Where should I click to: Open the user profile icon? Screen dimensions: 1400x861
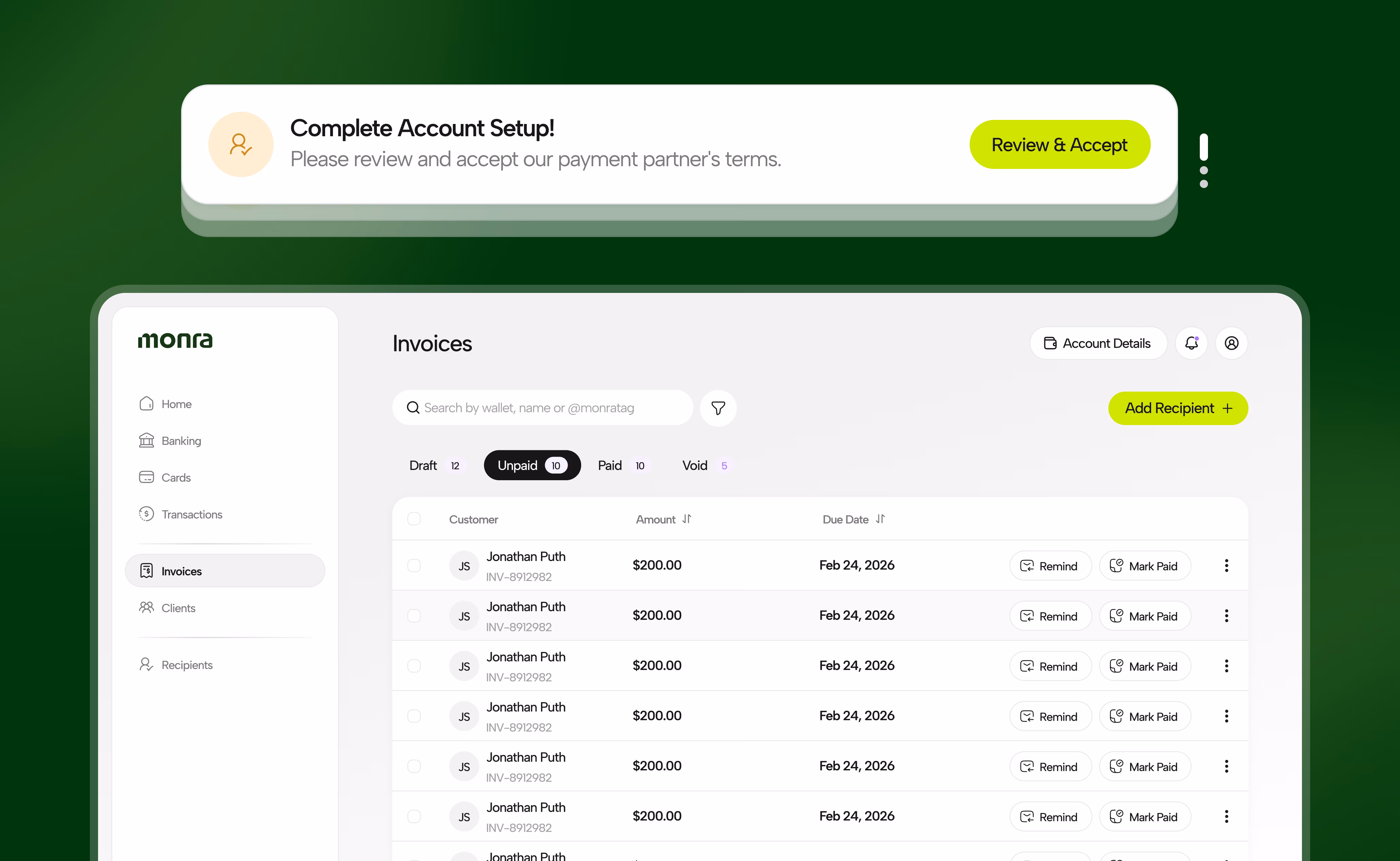point(1231,343)
